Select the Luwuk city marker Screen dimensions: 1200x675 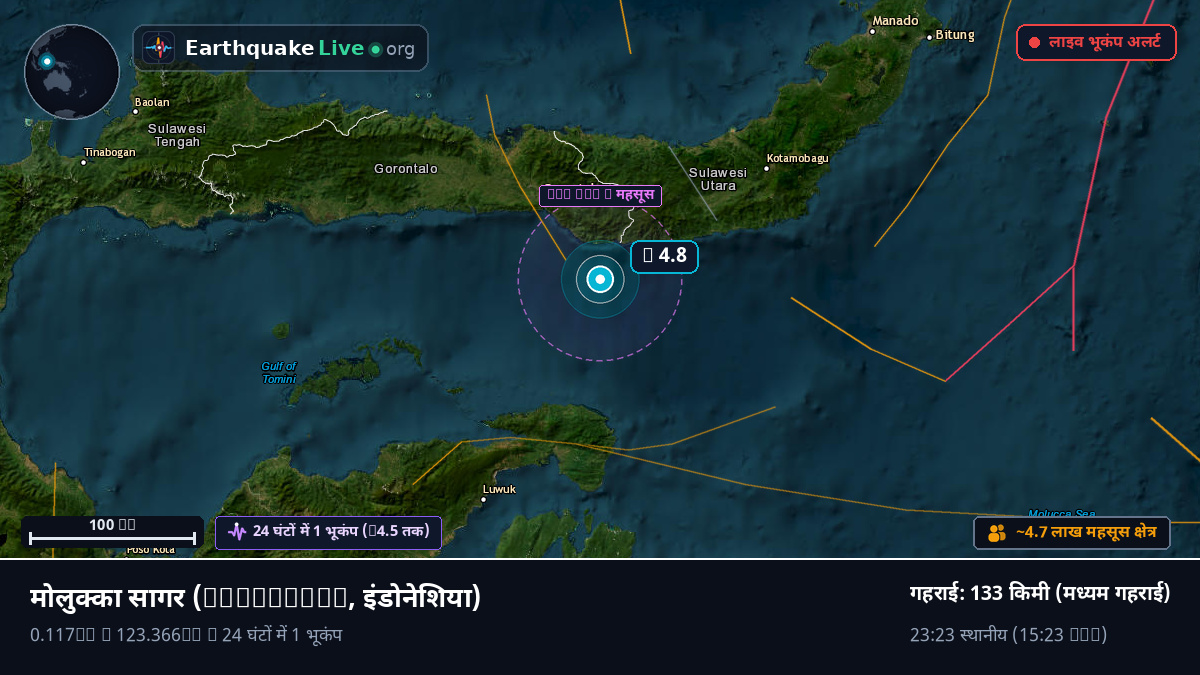484,500
